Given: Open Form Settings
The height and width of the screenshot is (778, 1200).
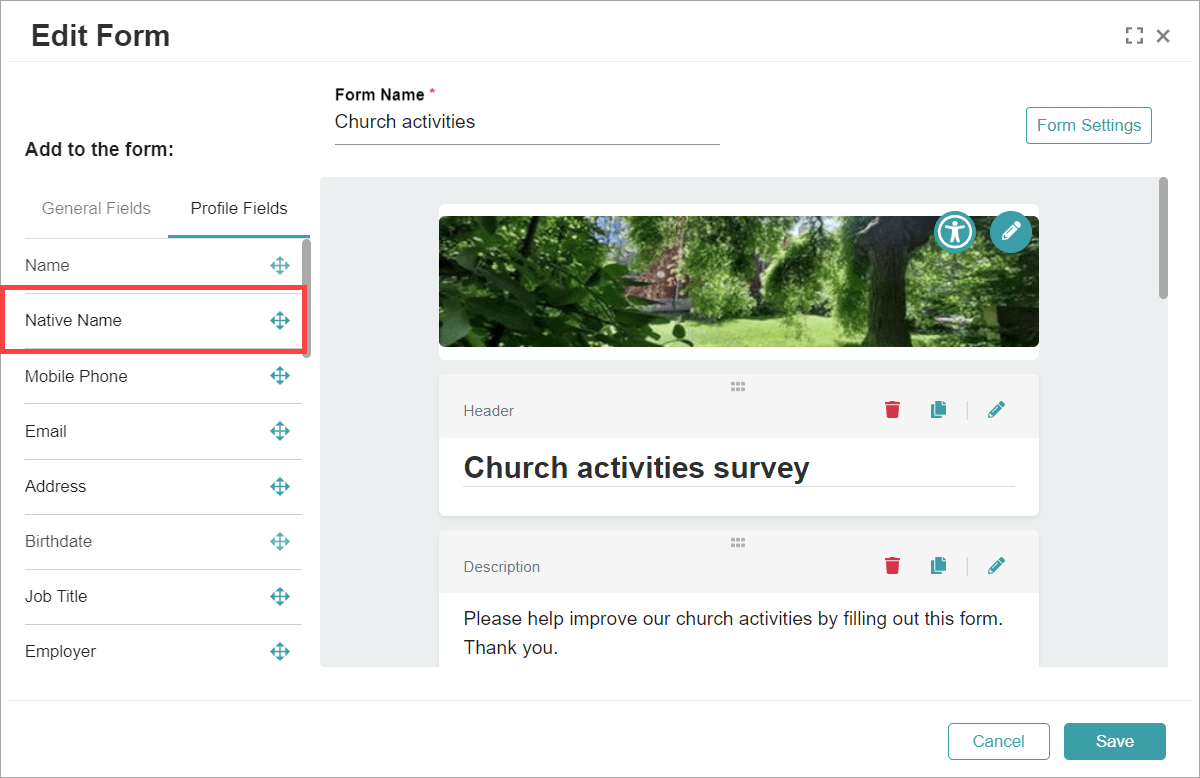Looking at the screenshot, I should 1089,126.
